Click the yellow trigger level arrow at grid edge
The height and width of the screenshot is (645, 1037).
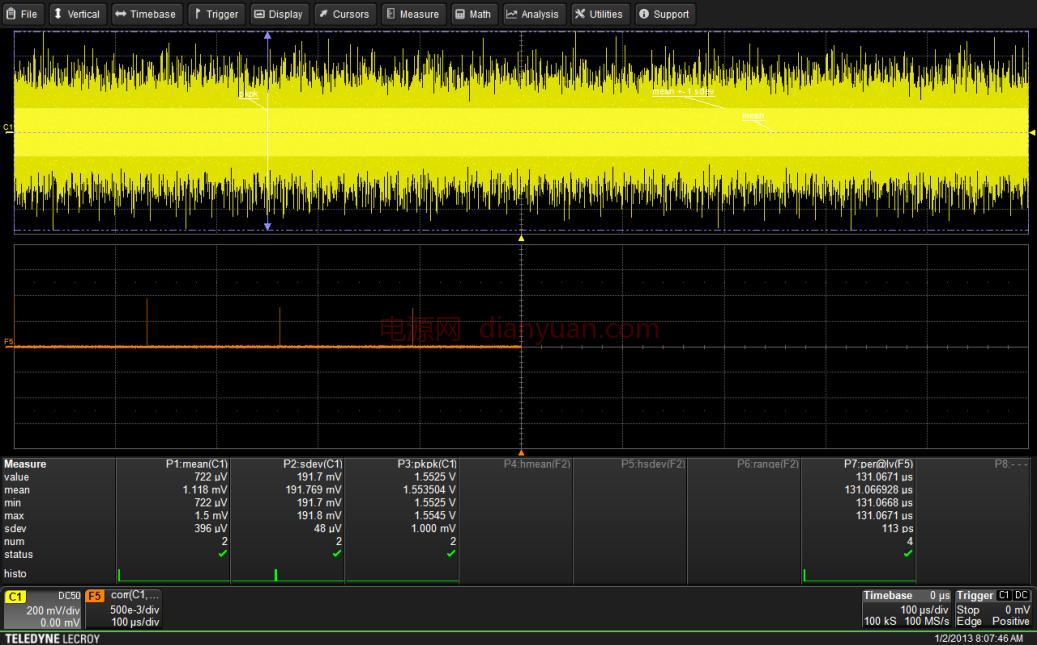1032,132
